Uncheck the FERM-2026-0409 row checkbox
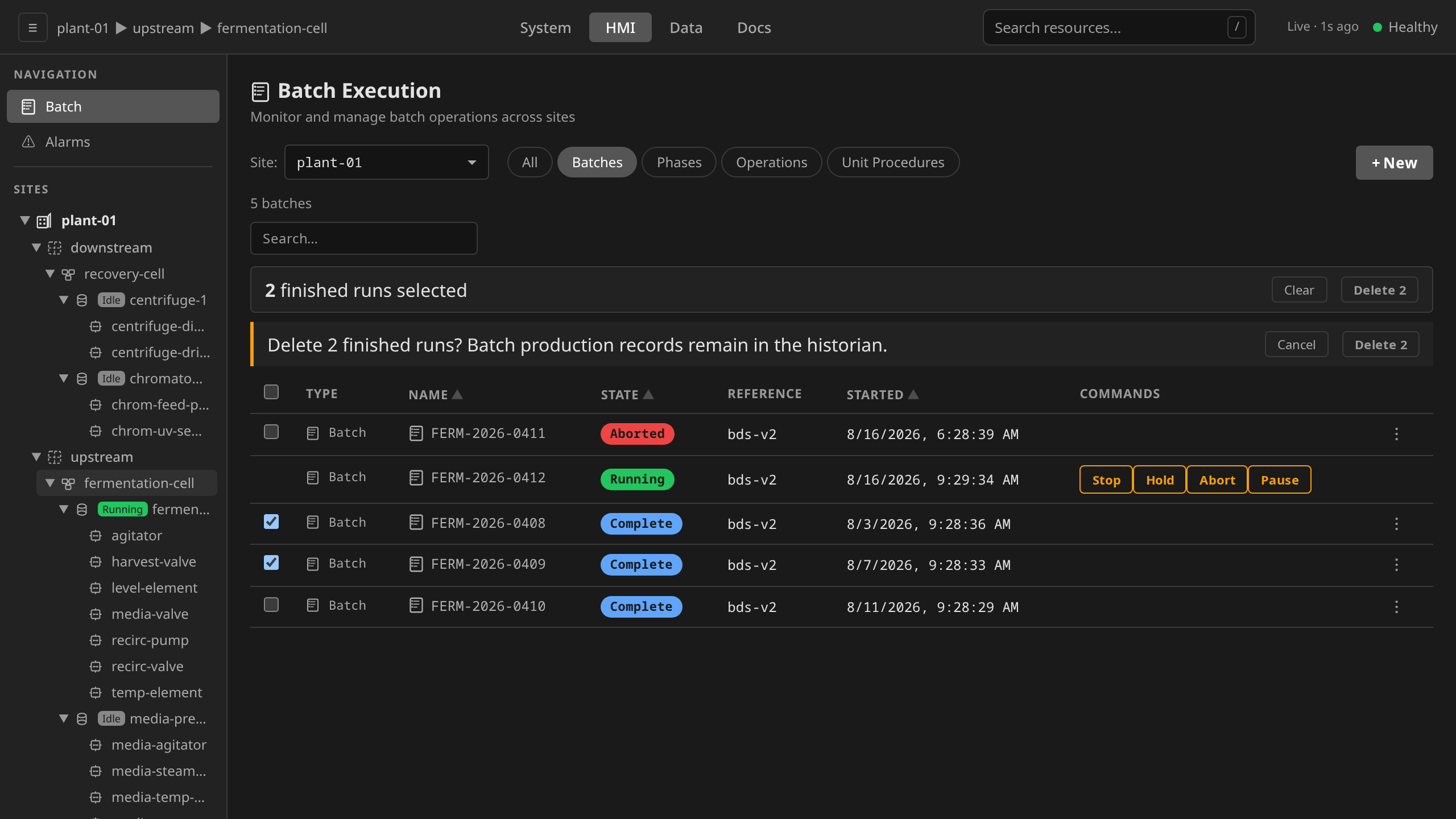 [271, 562]
